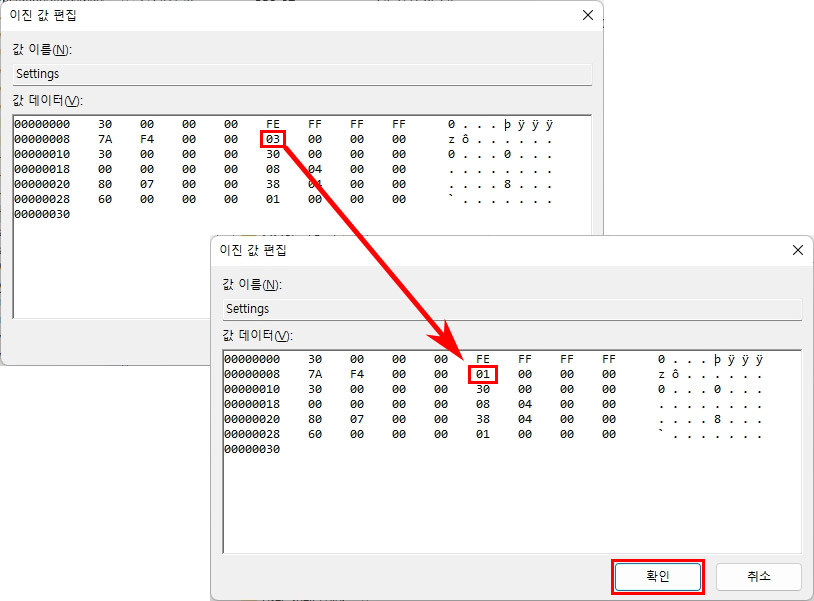Click ASCII text 'z ô' in the front dialog

point(669,374)
